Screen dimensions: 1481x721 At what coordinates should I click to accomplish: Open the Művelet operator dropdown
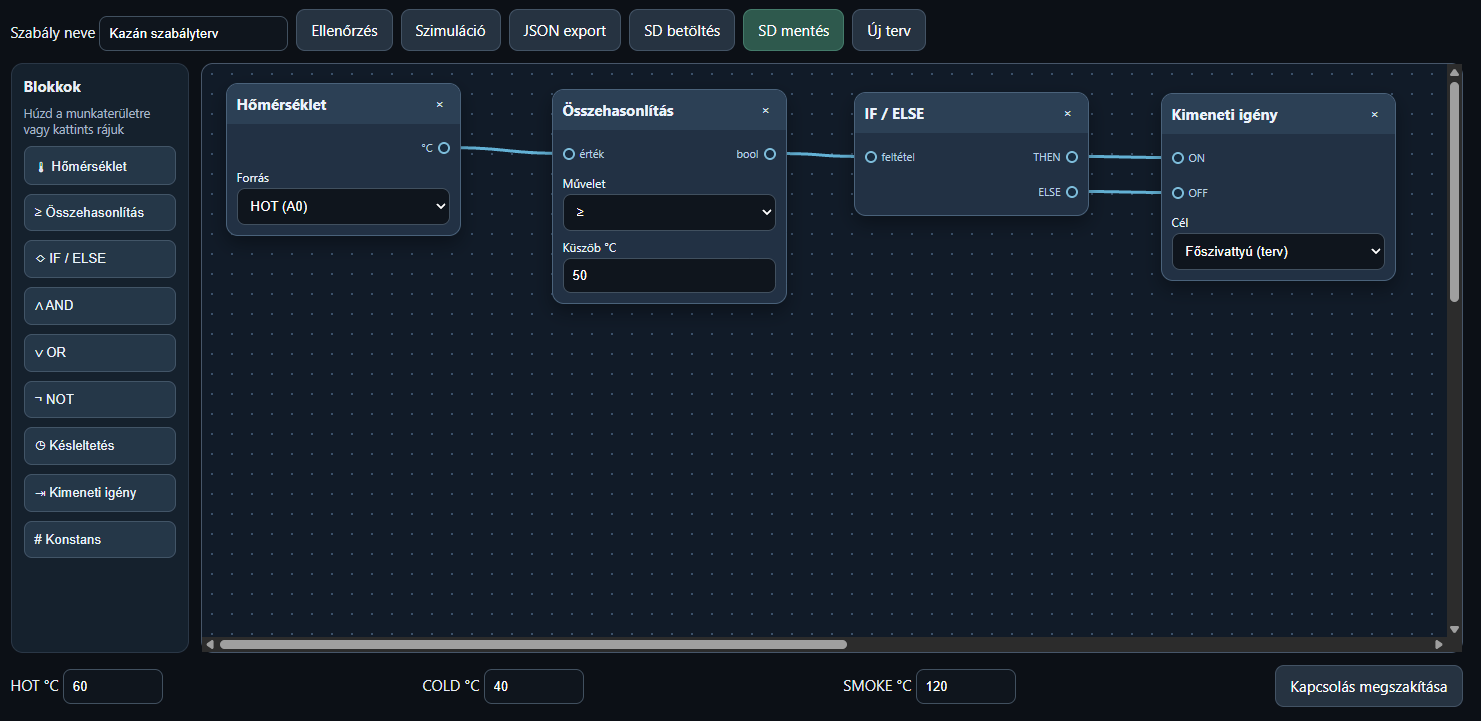[669, 212]
